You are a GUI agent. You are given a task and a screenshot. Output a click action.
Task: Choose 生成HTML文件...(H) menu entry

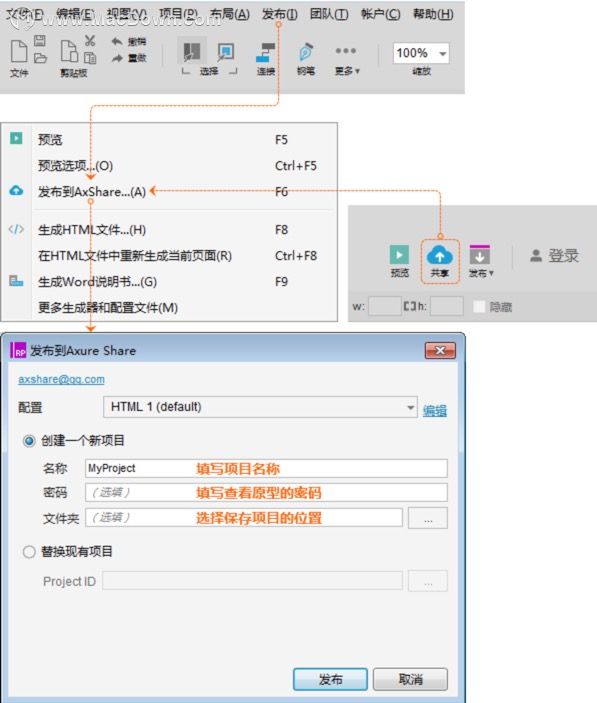(169, 230)
